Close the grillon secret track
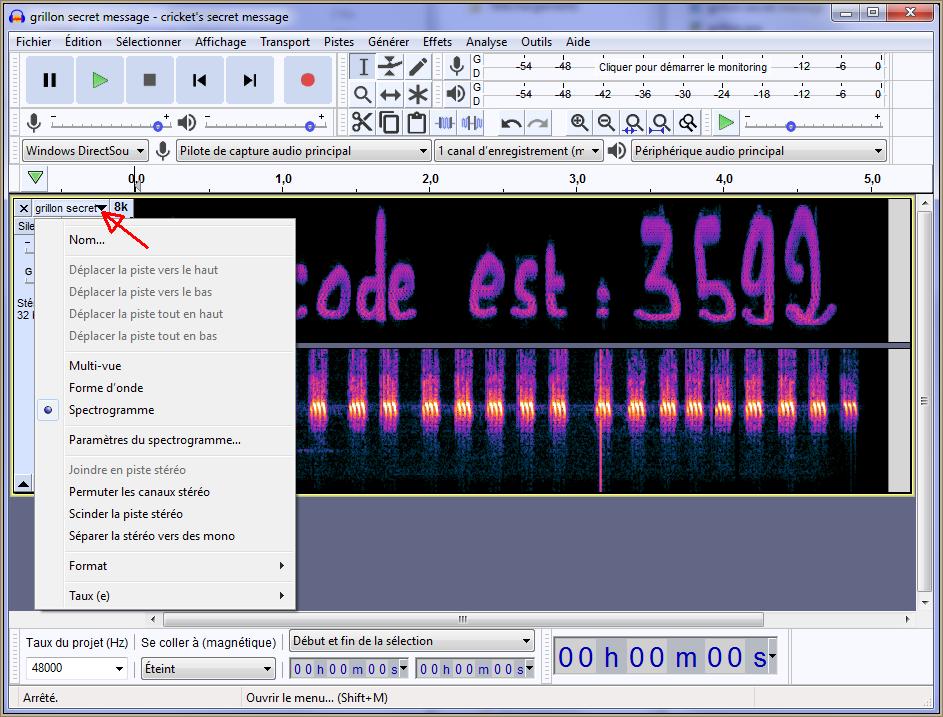Viewport: 943px width, 717px height. [x=24, y=208]
